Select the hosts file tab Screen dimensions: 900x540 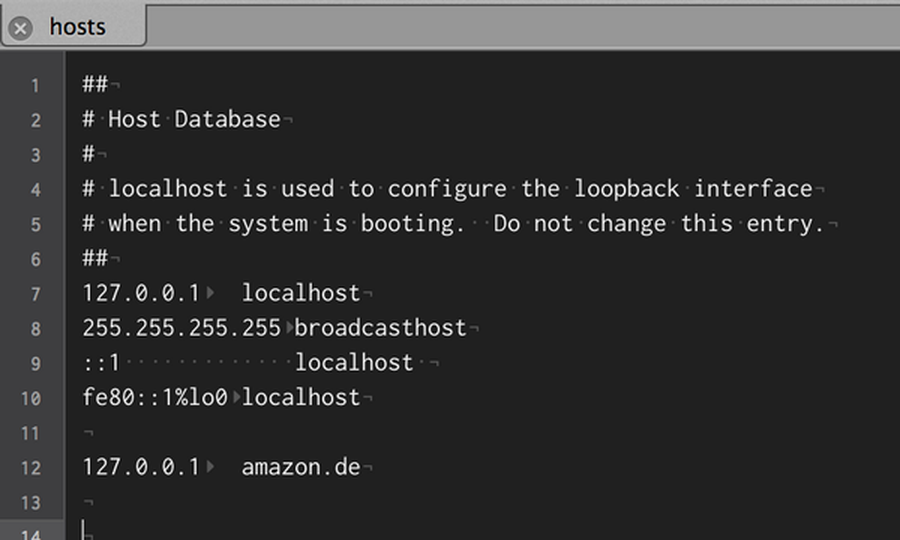pos(78,27)
